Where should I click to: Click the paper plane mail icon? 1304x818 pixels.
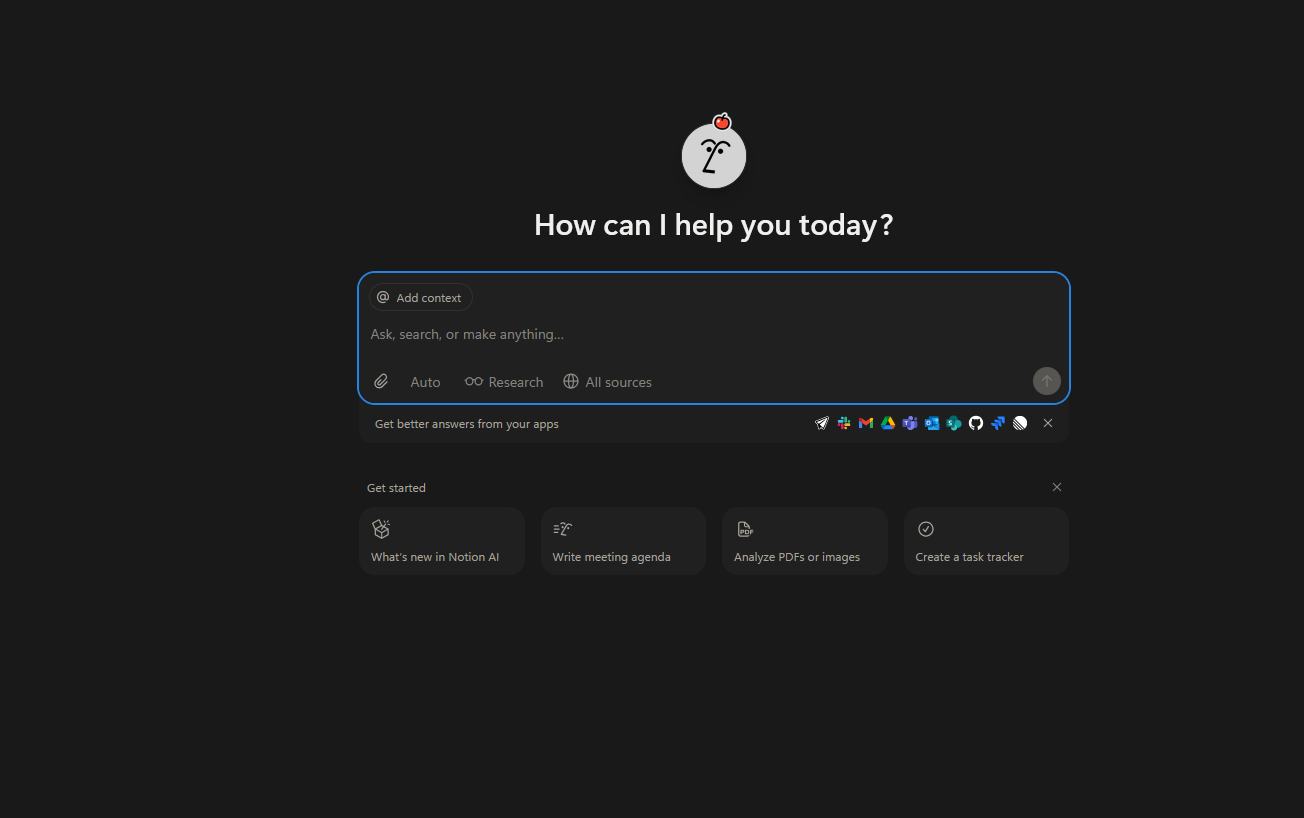[822, 423]
